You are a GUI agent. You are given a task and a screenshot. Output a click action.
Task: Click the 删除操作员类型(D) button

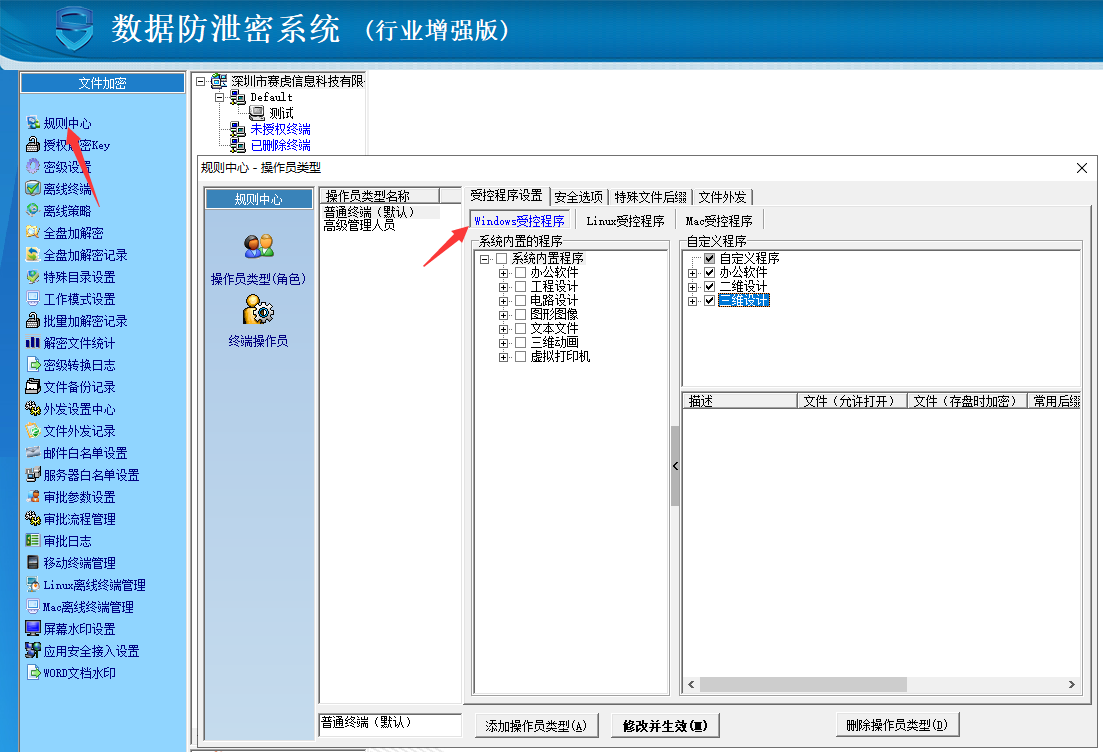pos(897,725)
